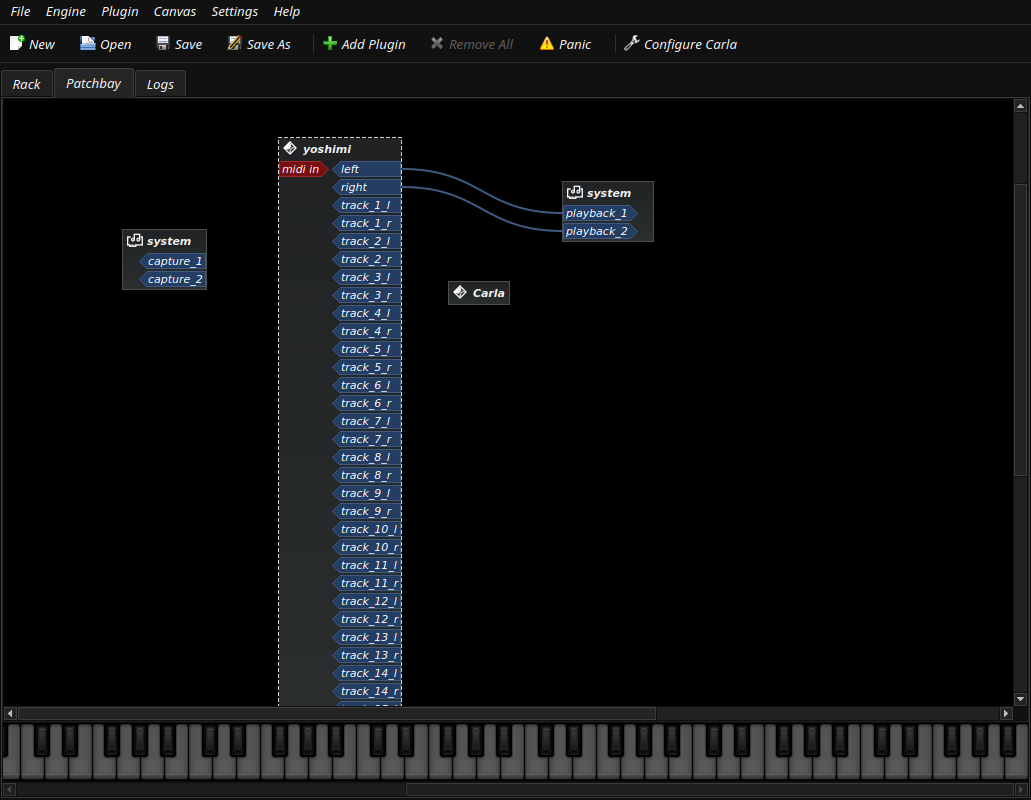Switch to the Logs tab
This screenshot has height=800, width=1031.
click(x=160, y=84)
